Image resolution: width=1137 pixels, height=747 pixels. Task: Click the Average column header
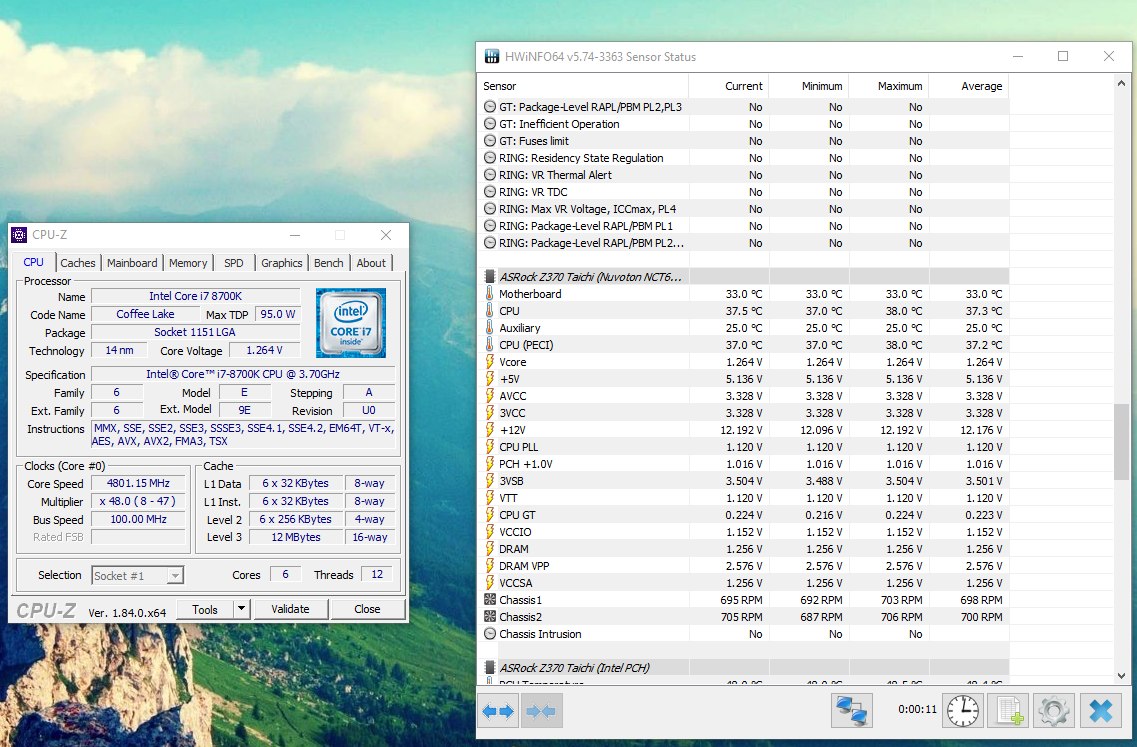pyautogui.click(x=968, y=86)
